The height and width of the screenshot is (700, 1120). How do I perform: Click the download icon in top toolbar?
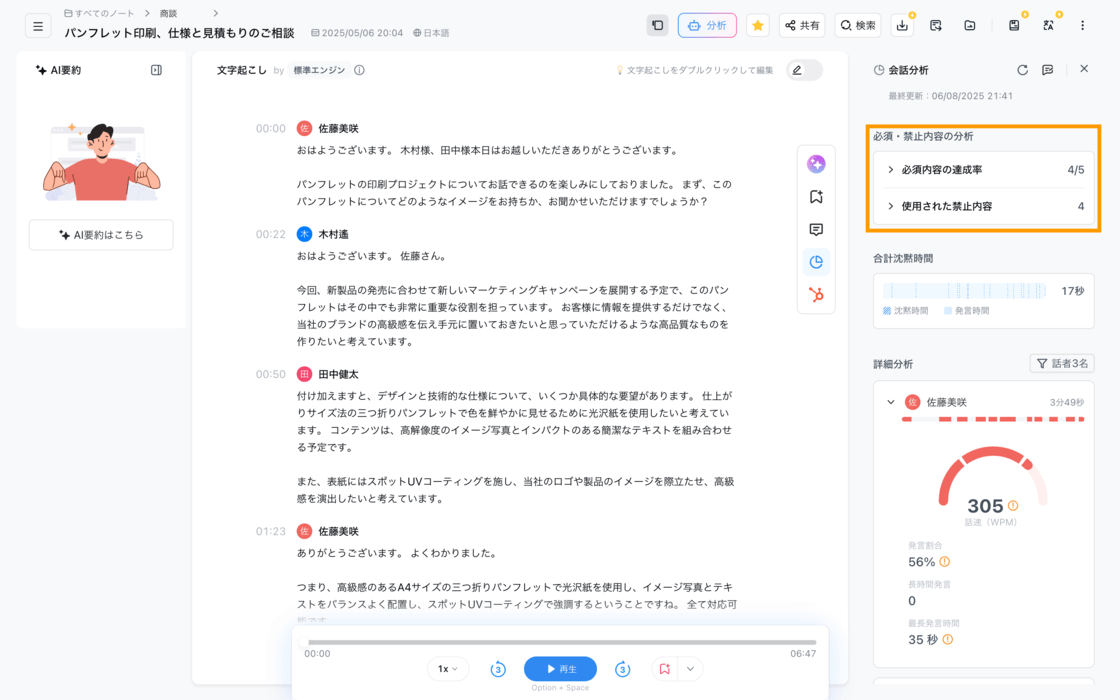tap(902, 26)
